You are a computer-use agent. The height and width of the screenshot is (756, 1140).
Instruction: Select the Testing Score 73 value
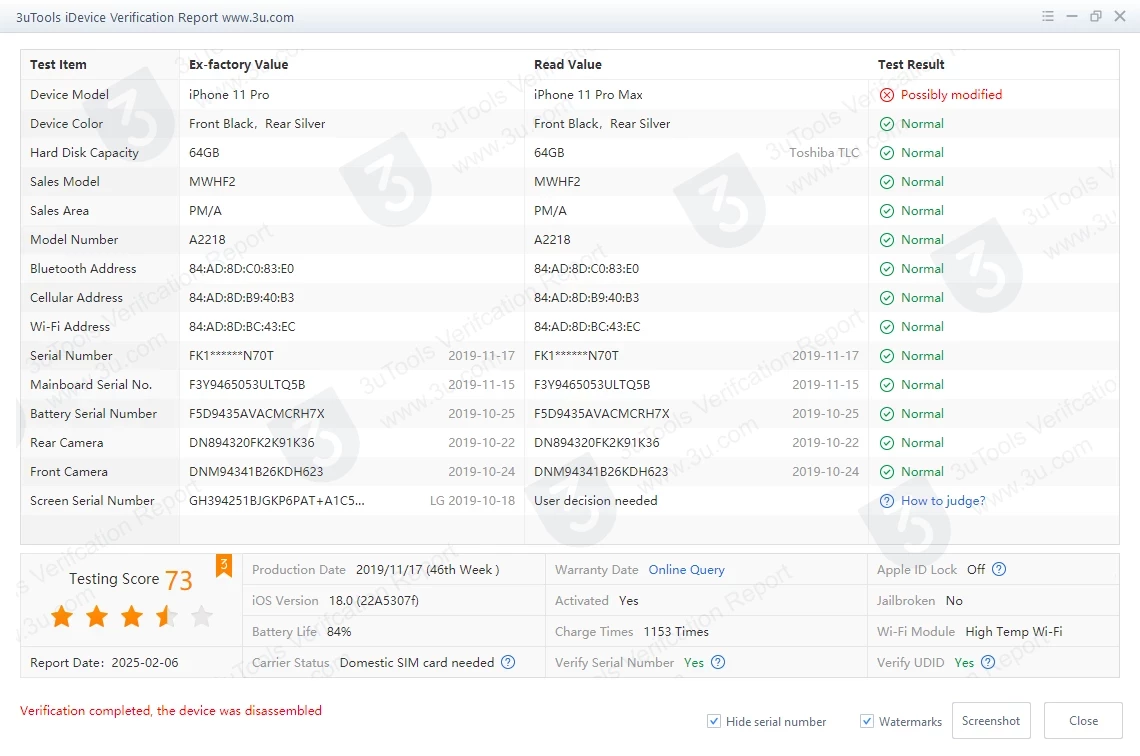tap(179, 580)
